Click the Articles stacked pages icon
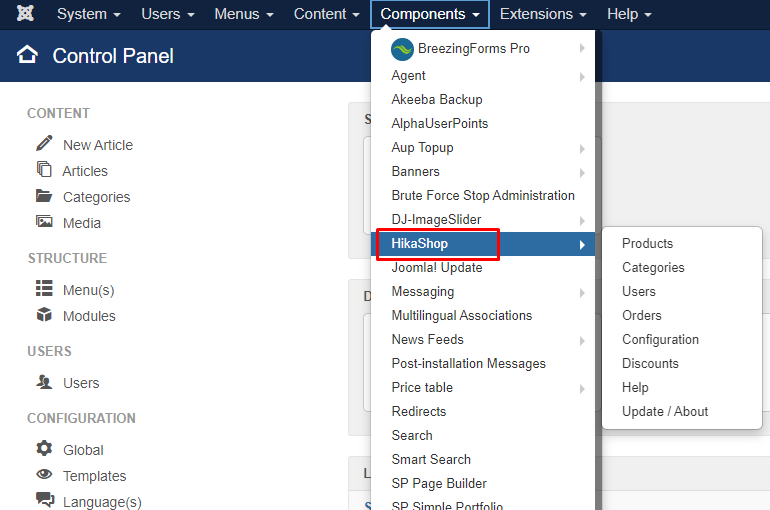Viewport: 770px width, 510px height. [44, 169]
